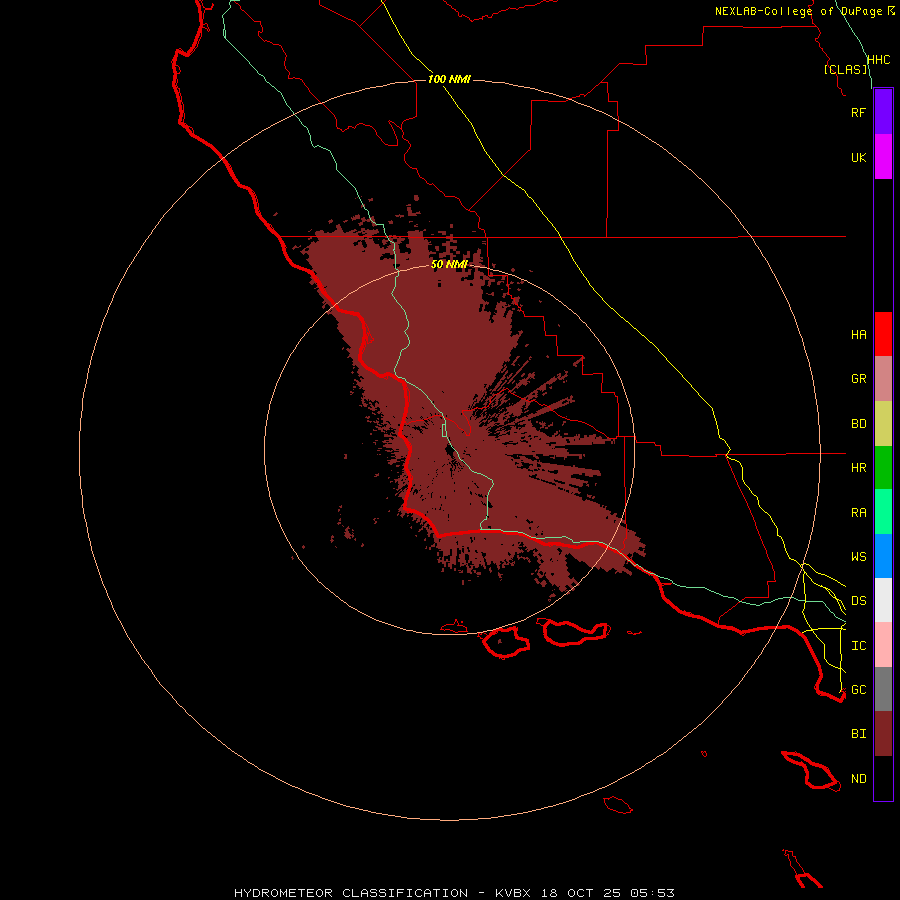This screenshot has height=900, width=900.
Task: Click the HA red legend swatch
Action: coord(883,334)
